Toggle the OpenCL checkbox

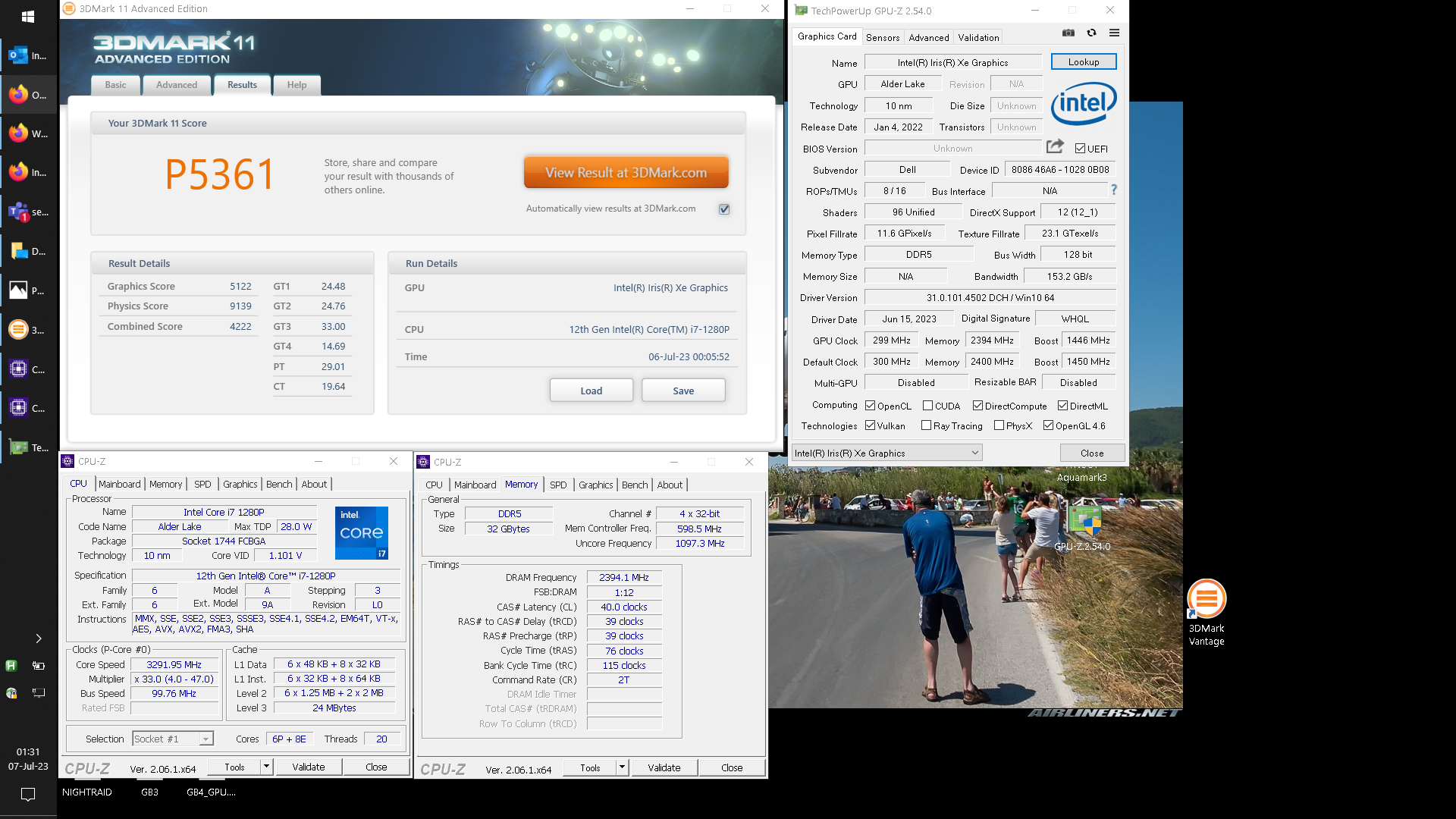click(871, 406)
